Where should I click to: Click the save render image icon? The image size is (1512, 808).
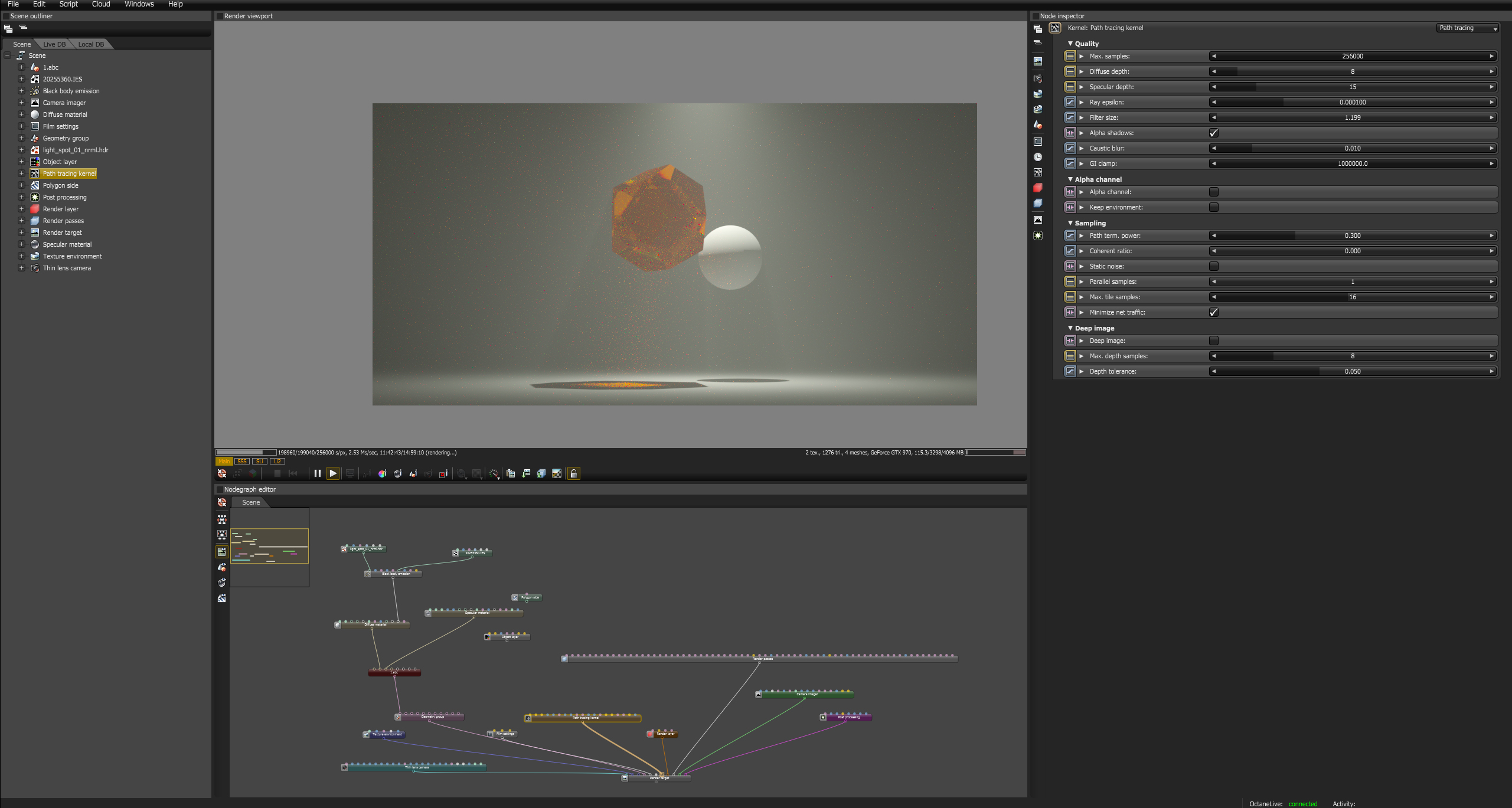526,473
